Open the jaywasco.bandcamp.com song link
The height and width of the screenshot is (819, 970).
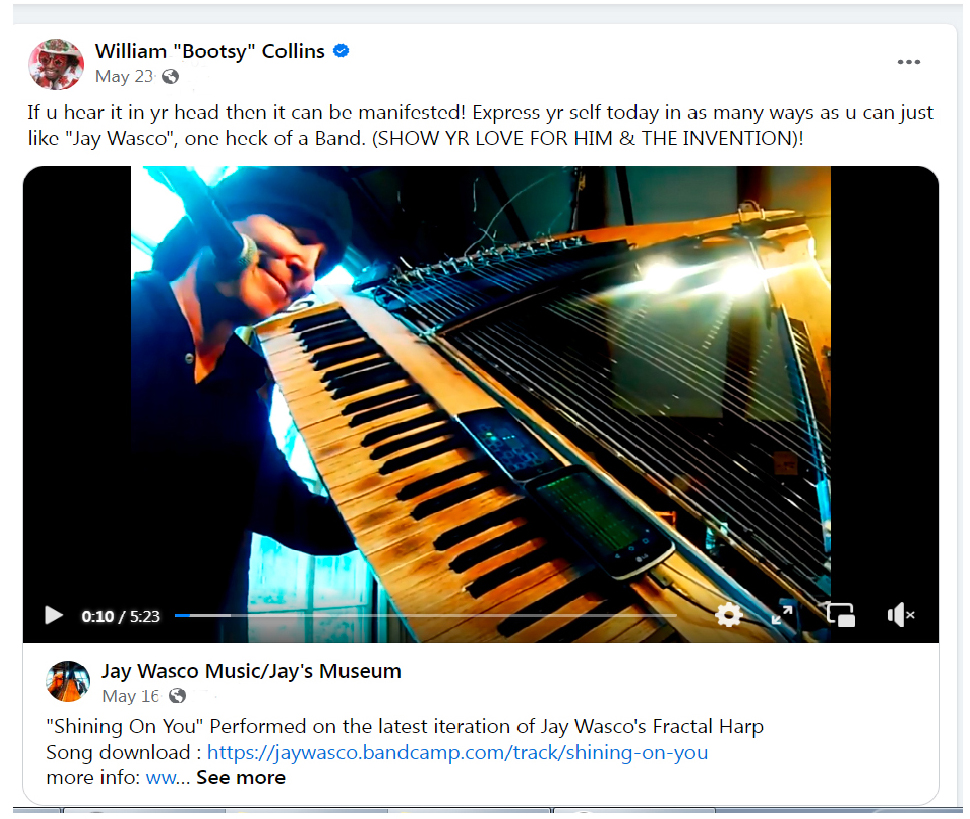click(457, 752)
